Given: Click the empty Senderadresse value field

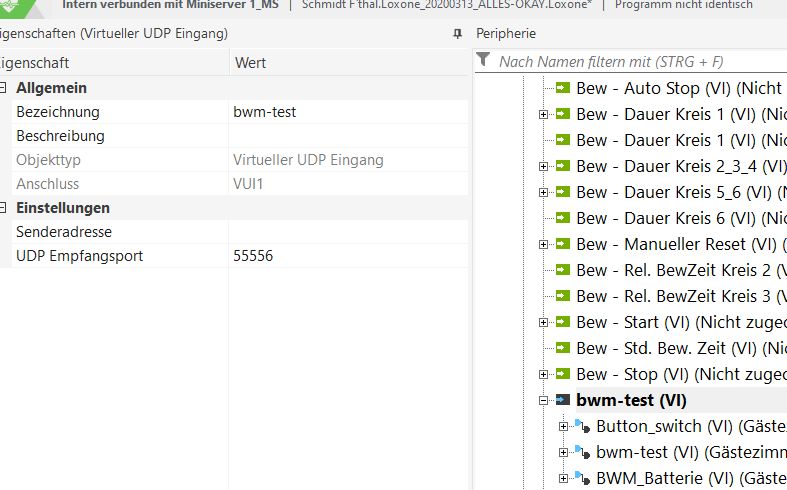Looking at the screenshot, I should (348, 232).
